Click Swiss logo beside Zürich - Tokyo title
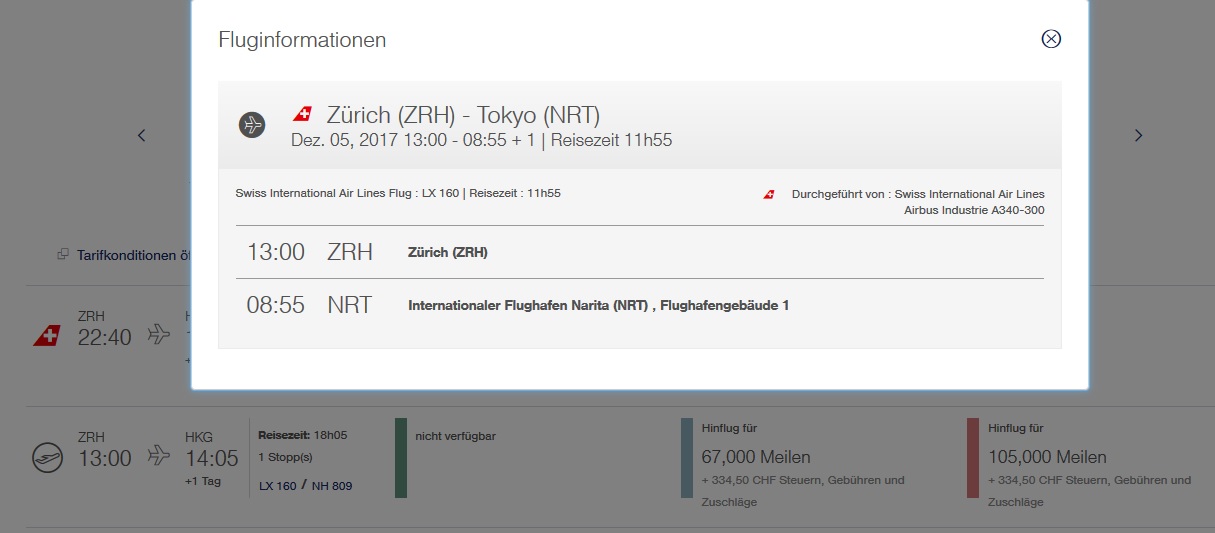 (302, 114)
